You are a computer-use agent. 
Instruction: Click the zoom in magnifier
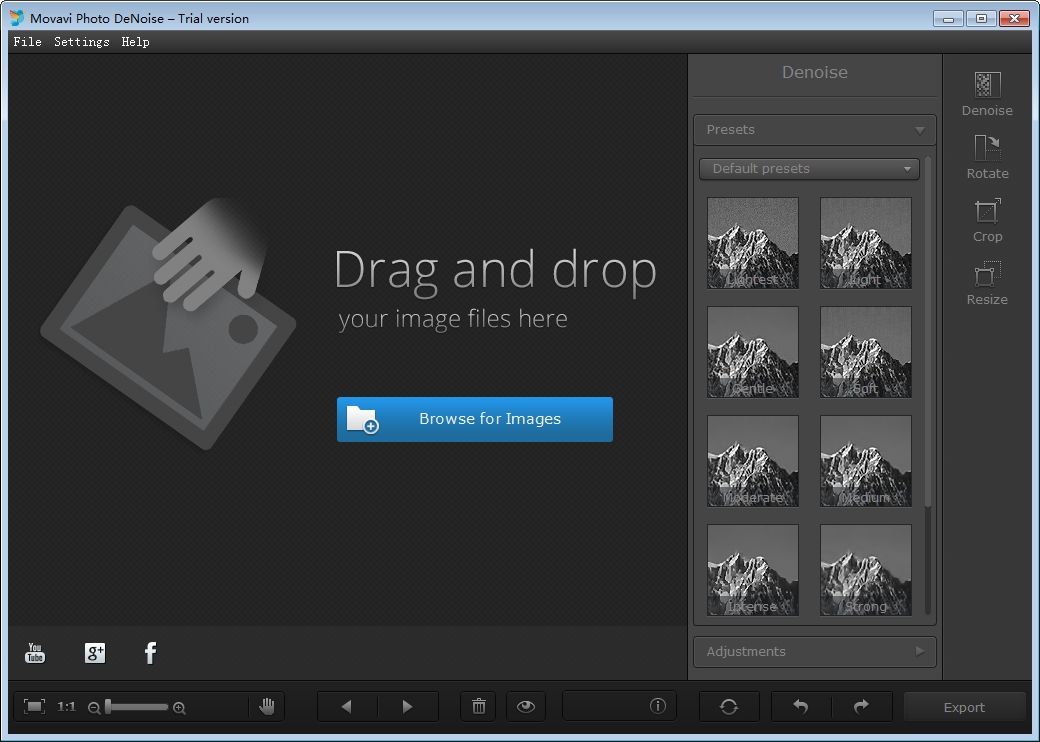[179, 708]
